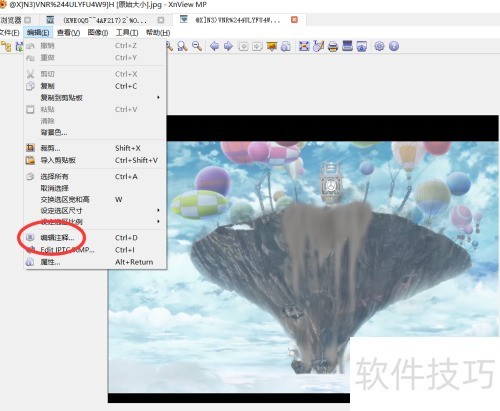Click the 选择所有 select-all icon

30,177
